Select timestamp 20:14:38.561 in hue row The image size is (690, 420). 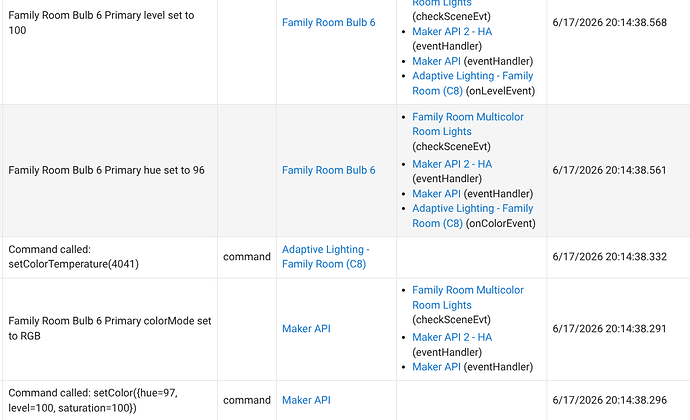coord(609,170)
